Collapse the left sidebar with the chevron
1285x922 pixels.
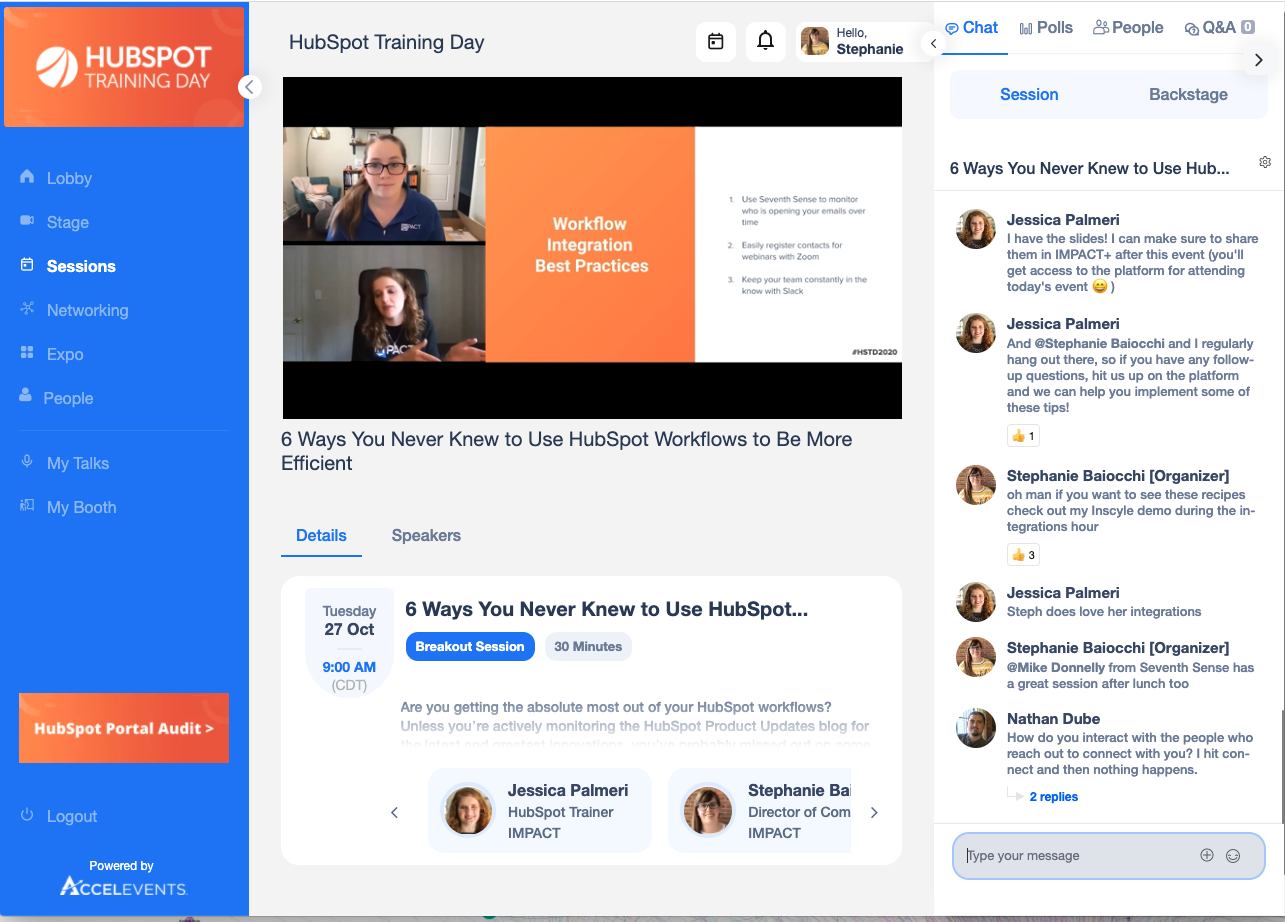(250, 87)
